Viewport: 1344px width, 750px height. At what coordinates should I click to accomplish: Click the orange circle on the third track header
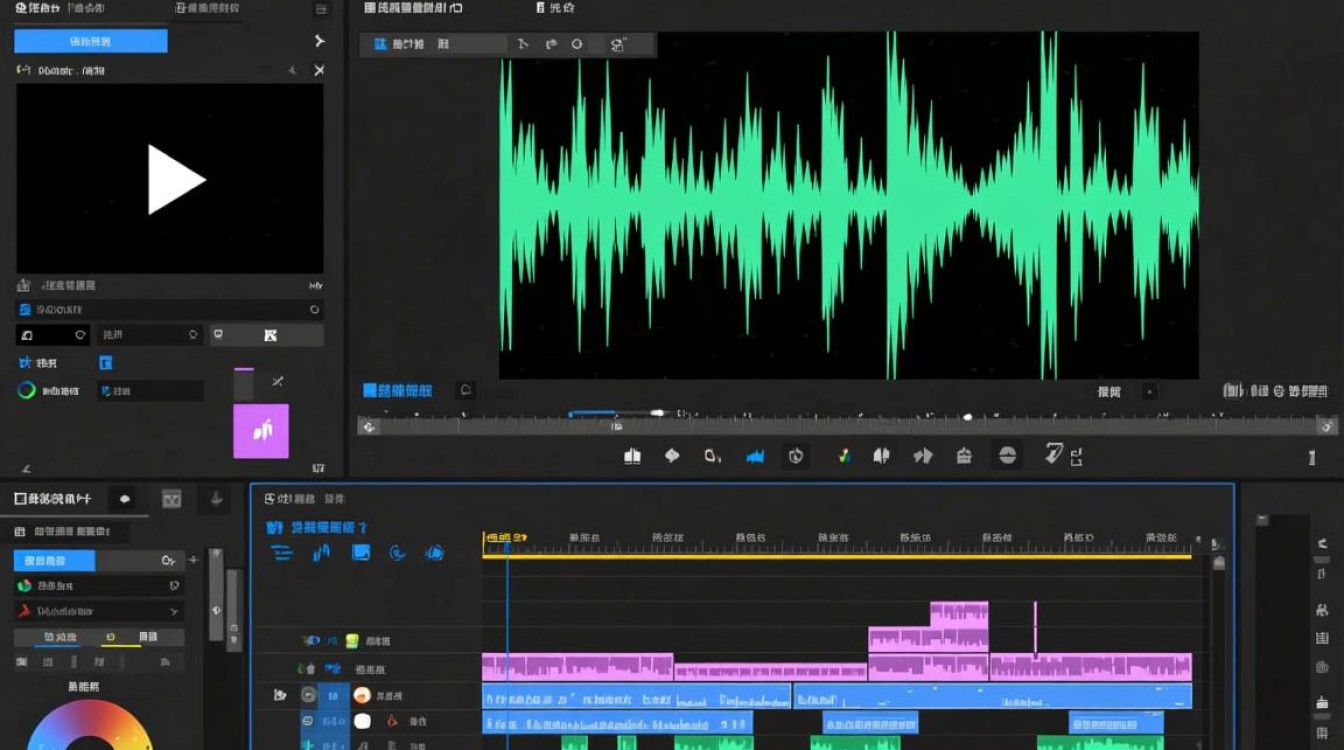pyautogui.click(x=362, y=695)
